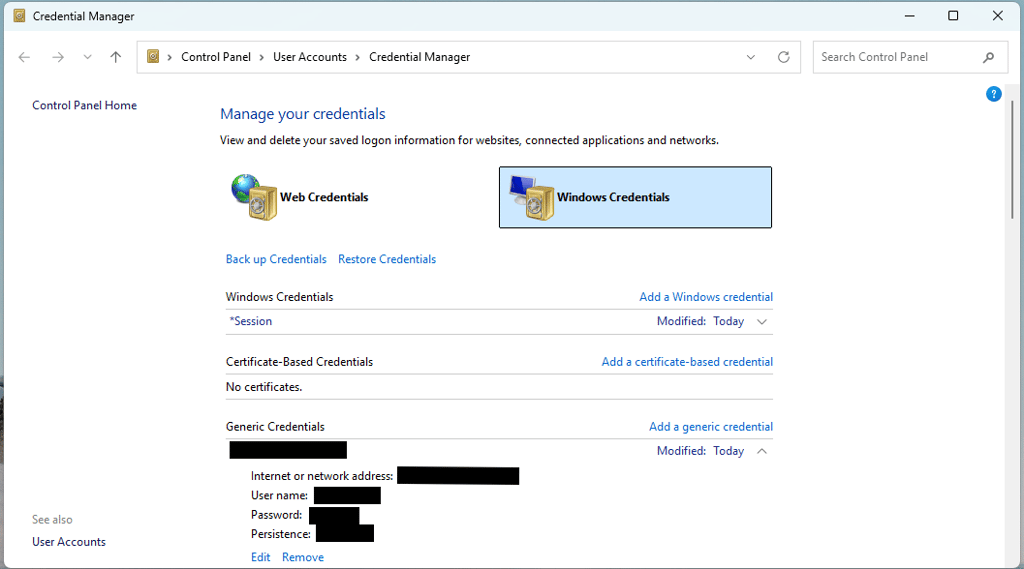The image size is (1024, 569).
Task: Maximize the Credential Manager window
Action: (x=953, y=16)
